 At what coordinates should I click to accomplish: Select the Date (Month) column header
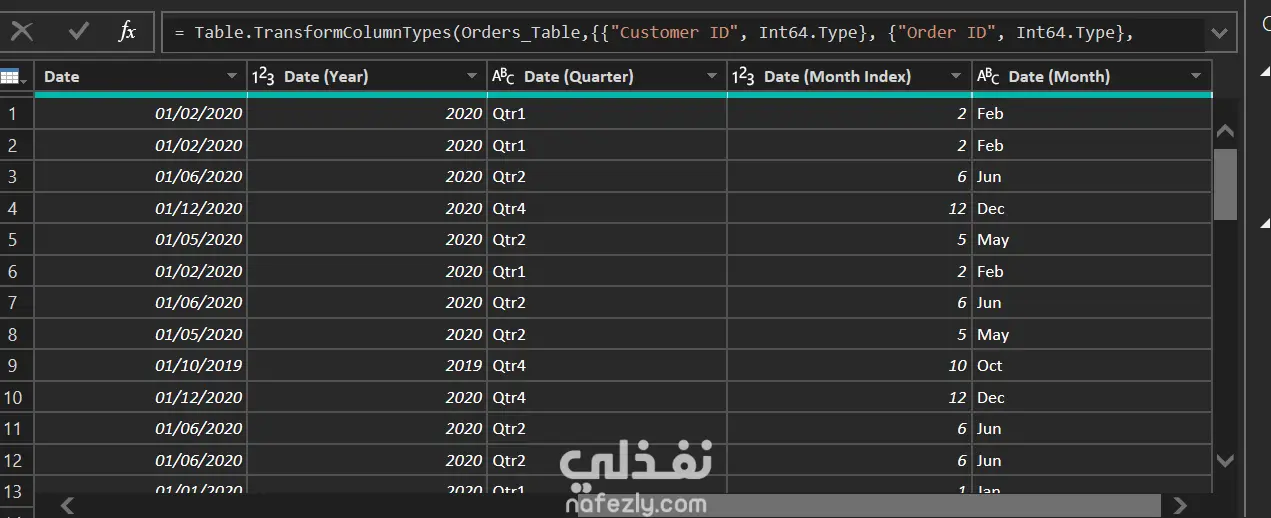[x=1091, y=76]
